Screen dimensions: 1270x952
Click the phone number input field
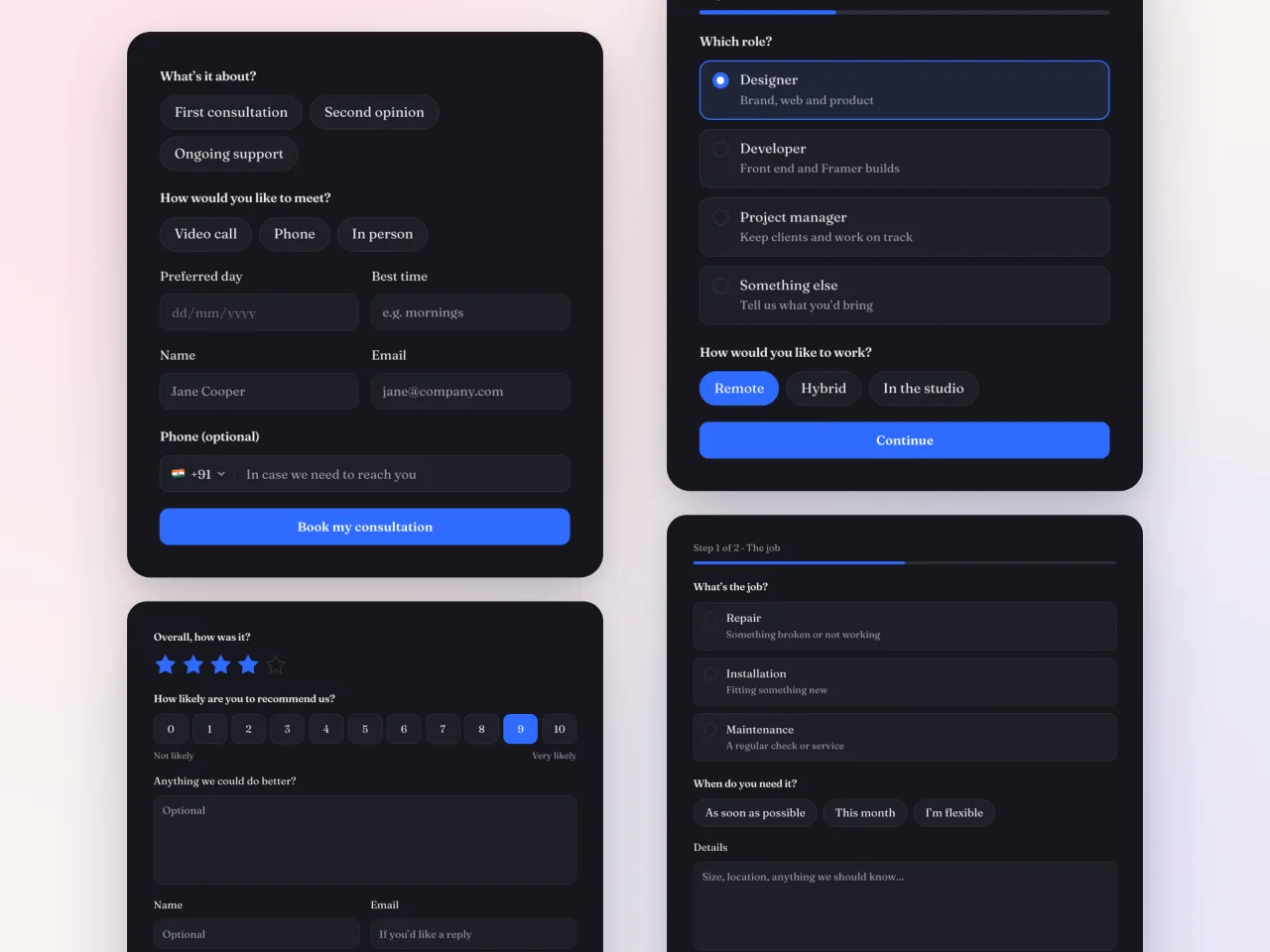pyautogui.click(x=402, y=474)
